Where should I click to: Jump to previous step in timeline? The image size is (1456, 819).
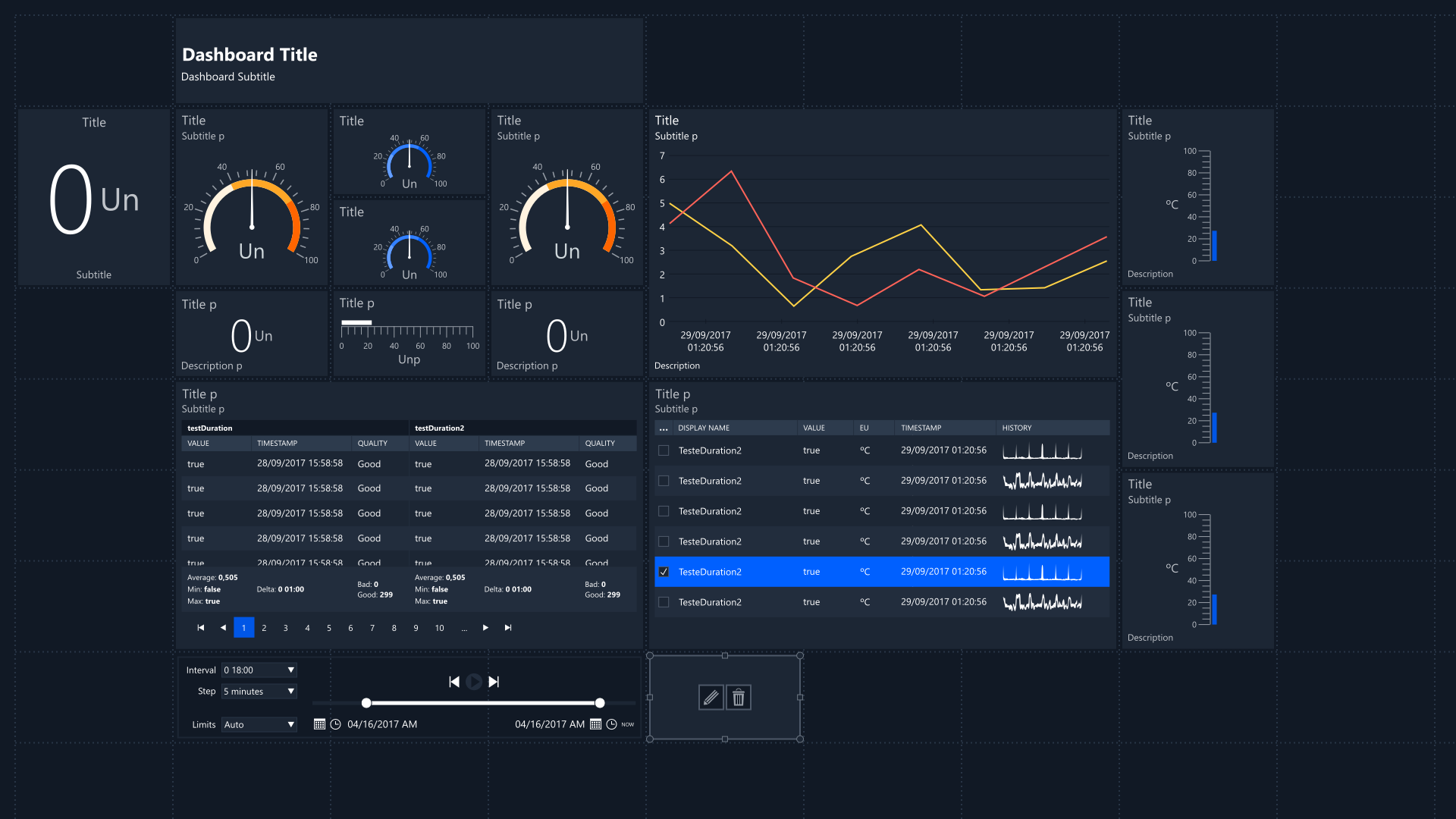point(454,682)
